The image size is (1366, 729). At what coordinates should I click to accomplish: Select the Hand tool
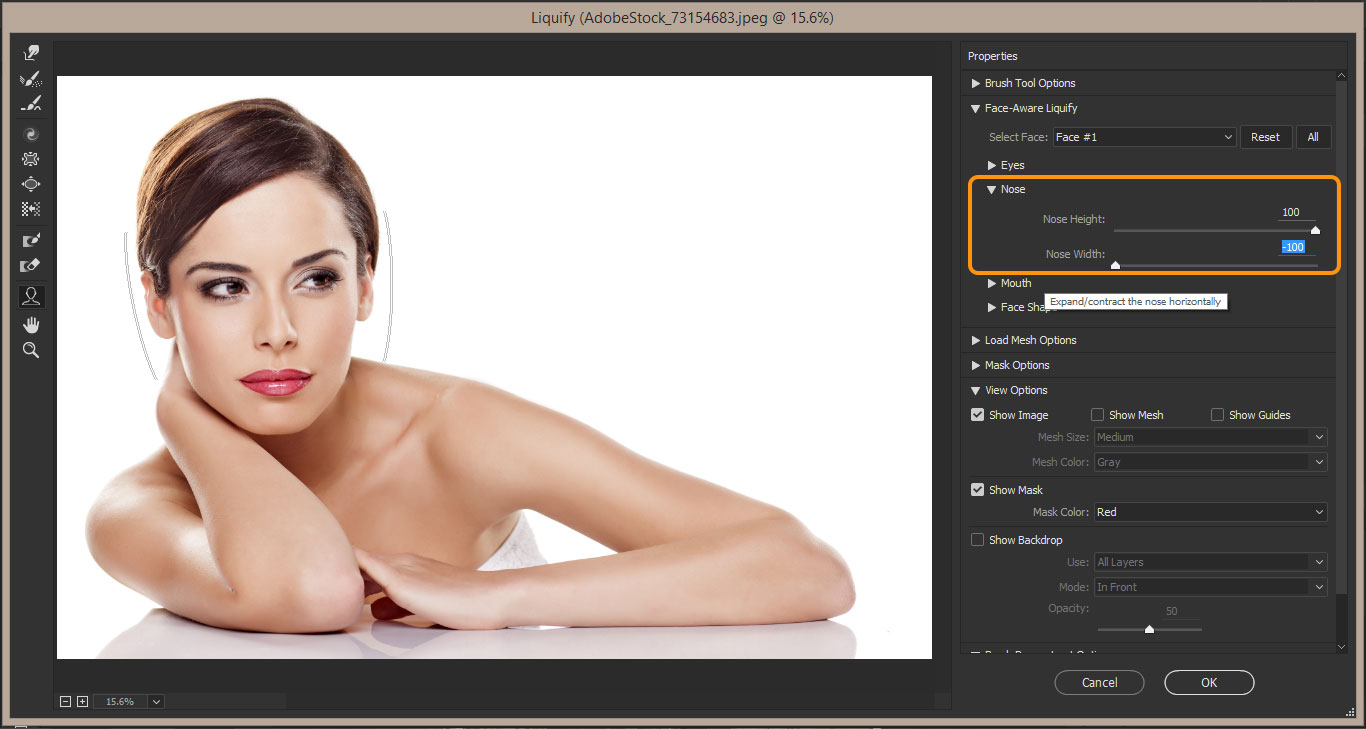tap(31, 324)
